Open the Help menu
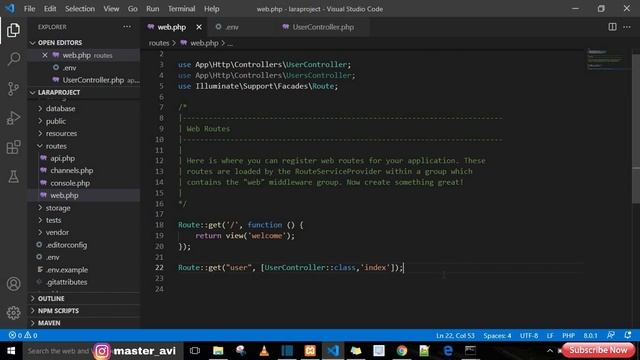 click(x=211, y=9)
